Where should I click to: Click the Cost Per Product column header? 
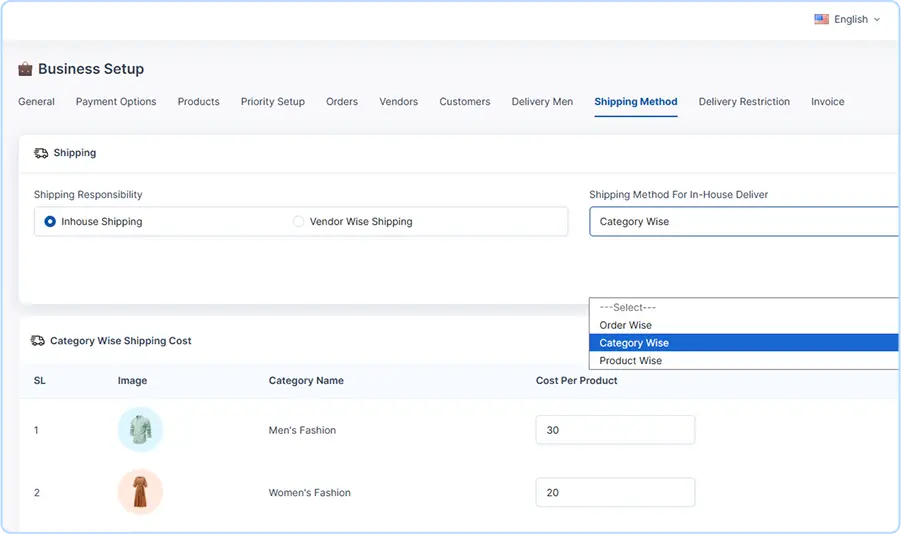pos(577,381)
